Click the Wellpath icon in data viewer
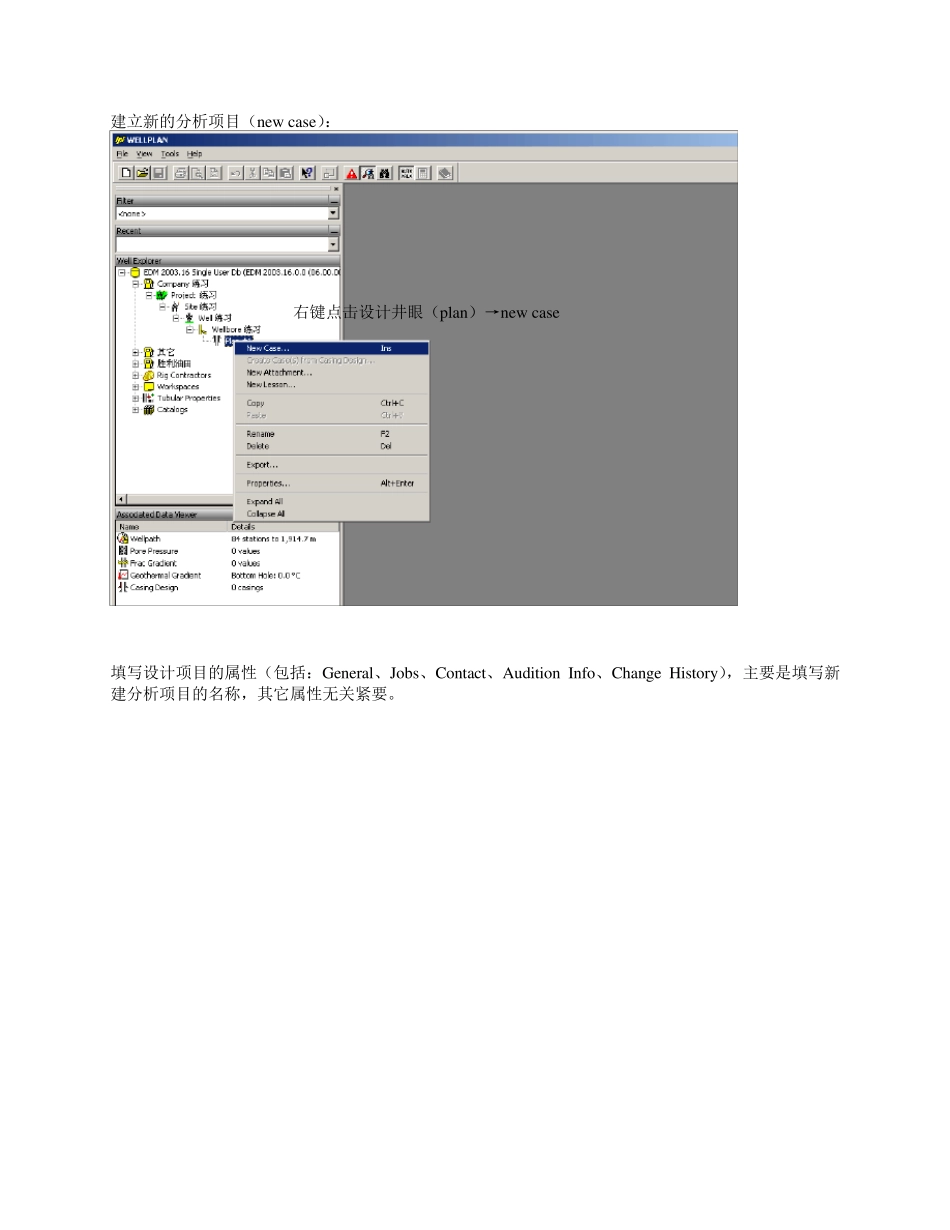Screen dimensions: 950x1230 (123, 538)
